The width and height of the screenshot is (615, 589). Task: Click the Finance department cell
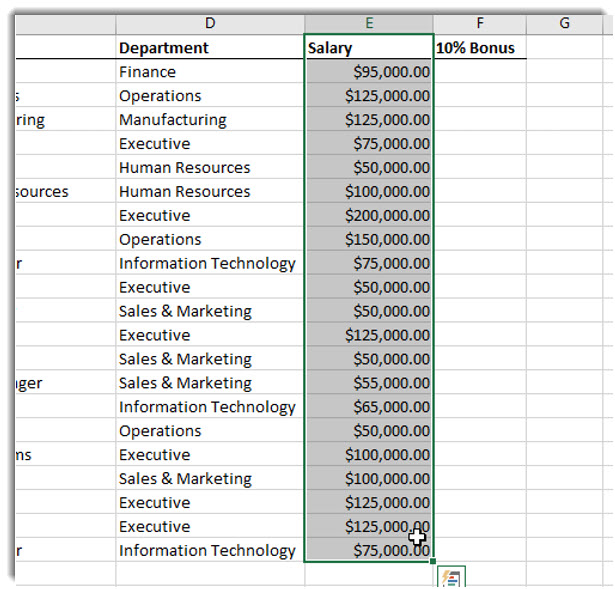point(209,72)
